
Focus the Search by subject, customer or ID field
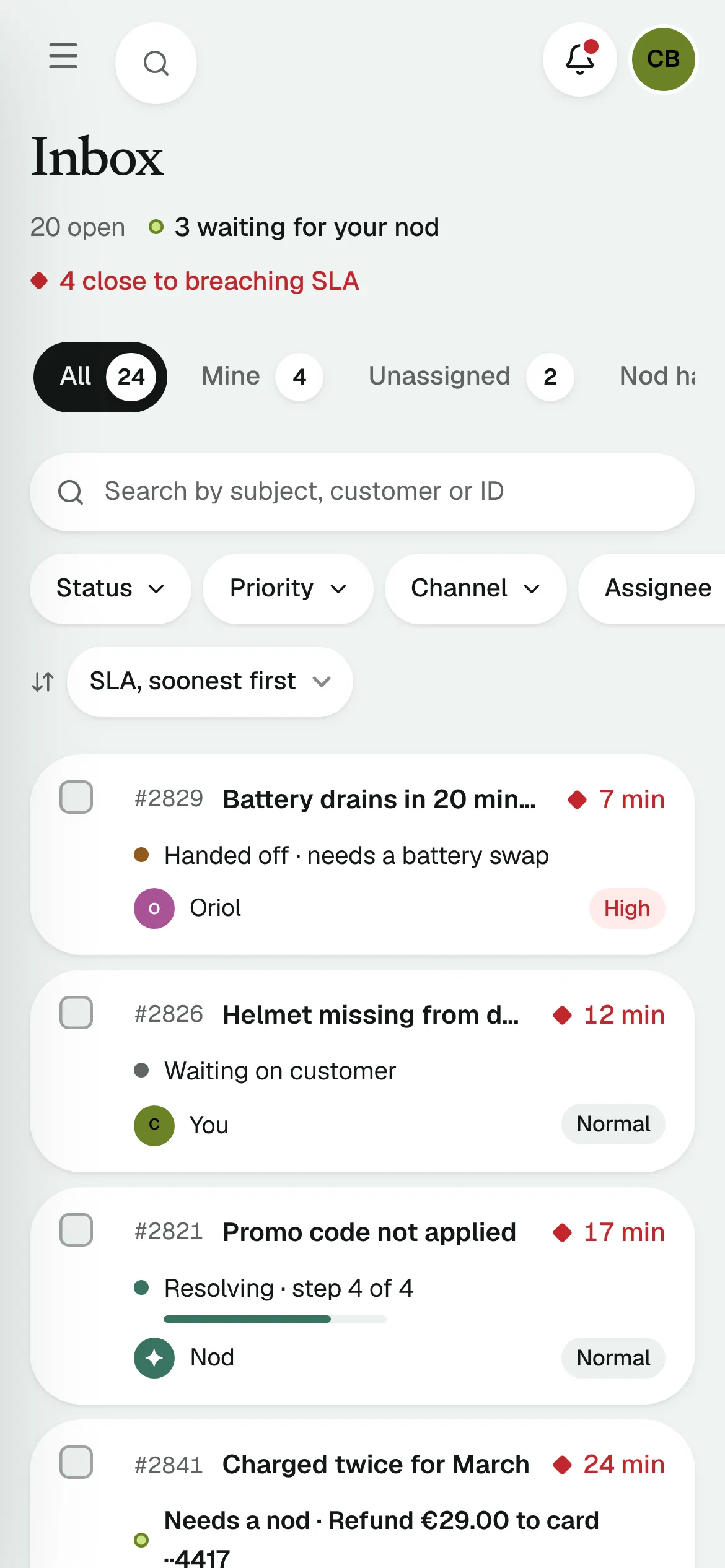tap(362, 492)
